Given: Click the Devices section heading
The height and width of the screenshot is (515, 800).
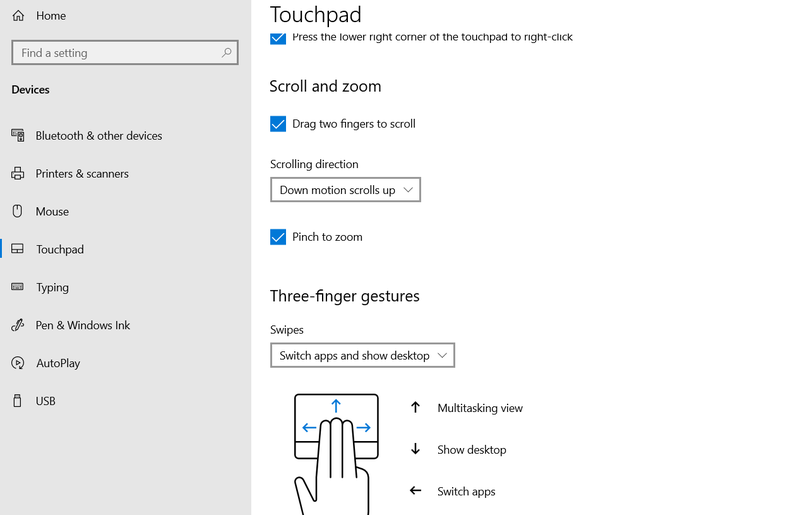Looking at the screenshot, I should coord(30,90).
